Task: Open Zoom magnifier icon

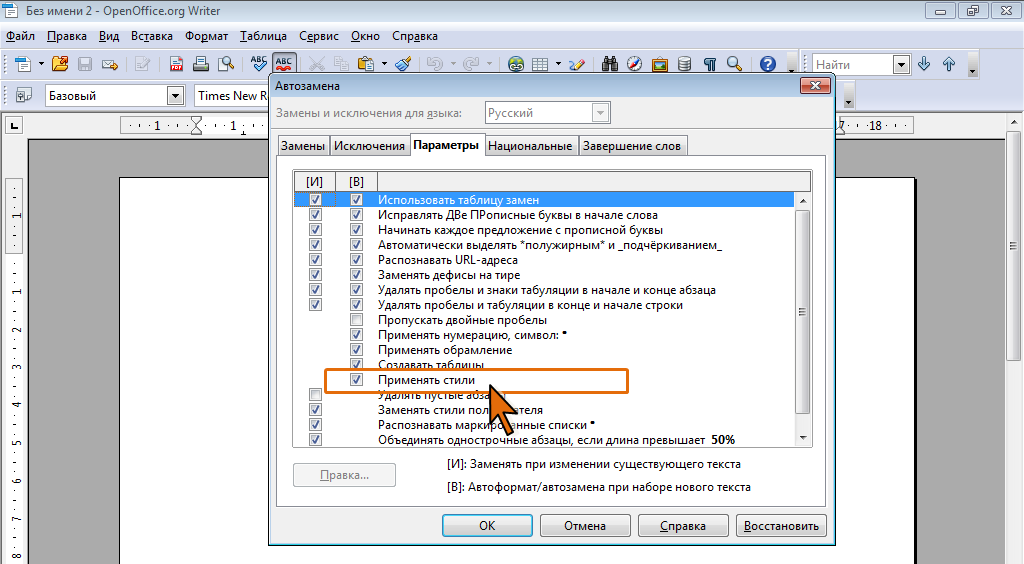Action: [x=735, y=64]
